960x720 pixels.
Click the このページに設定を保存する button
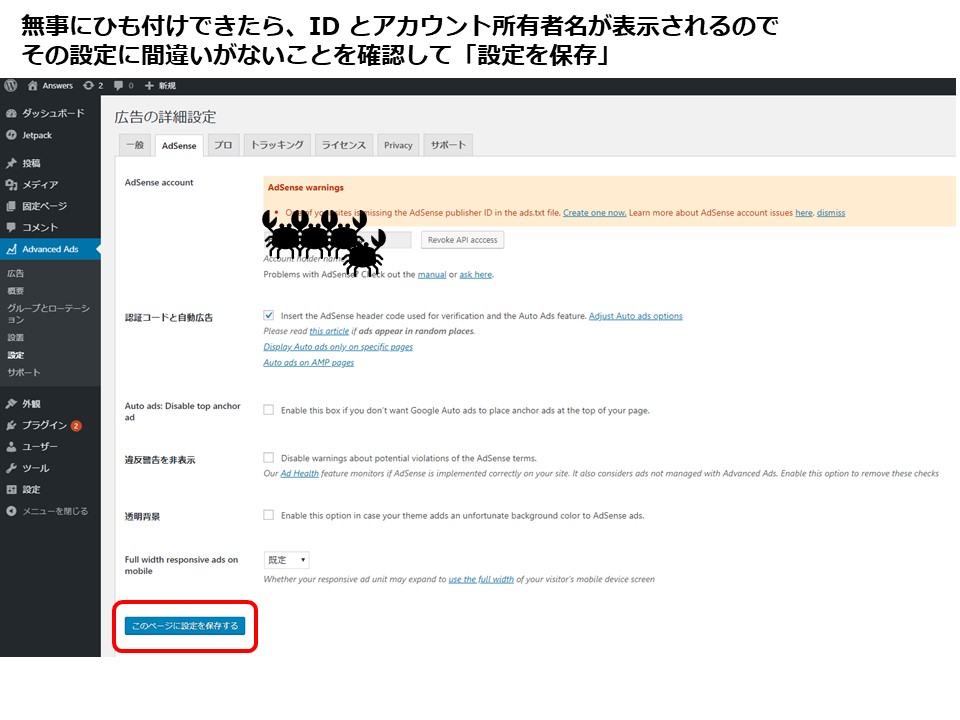click(185, 626)
